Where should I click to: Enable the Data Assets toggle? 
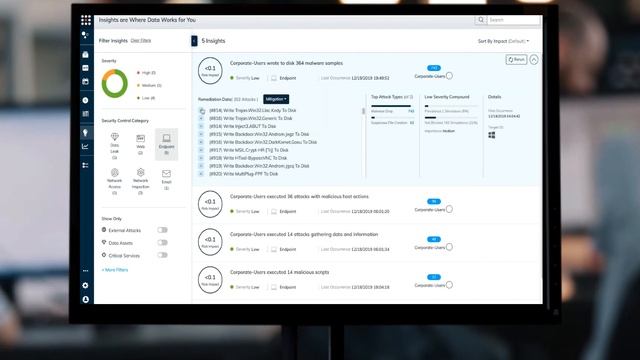click(162, 243)
